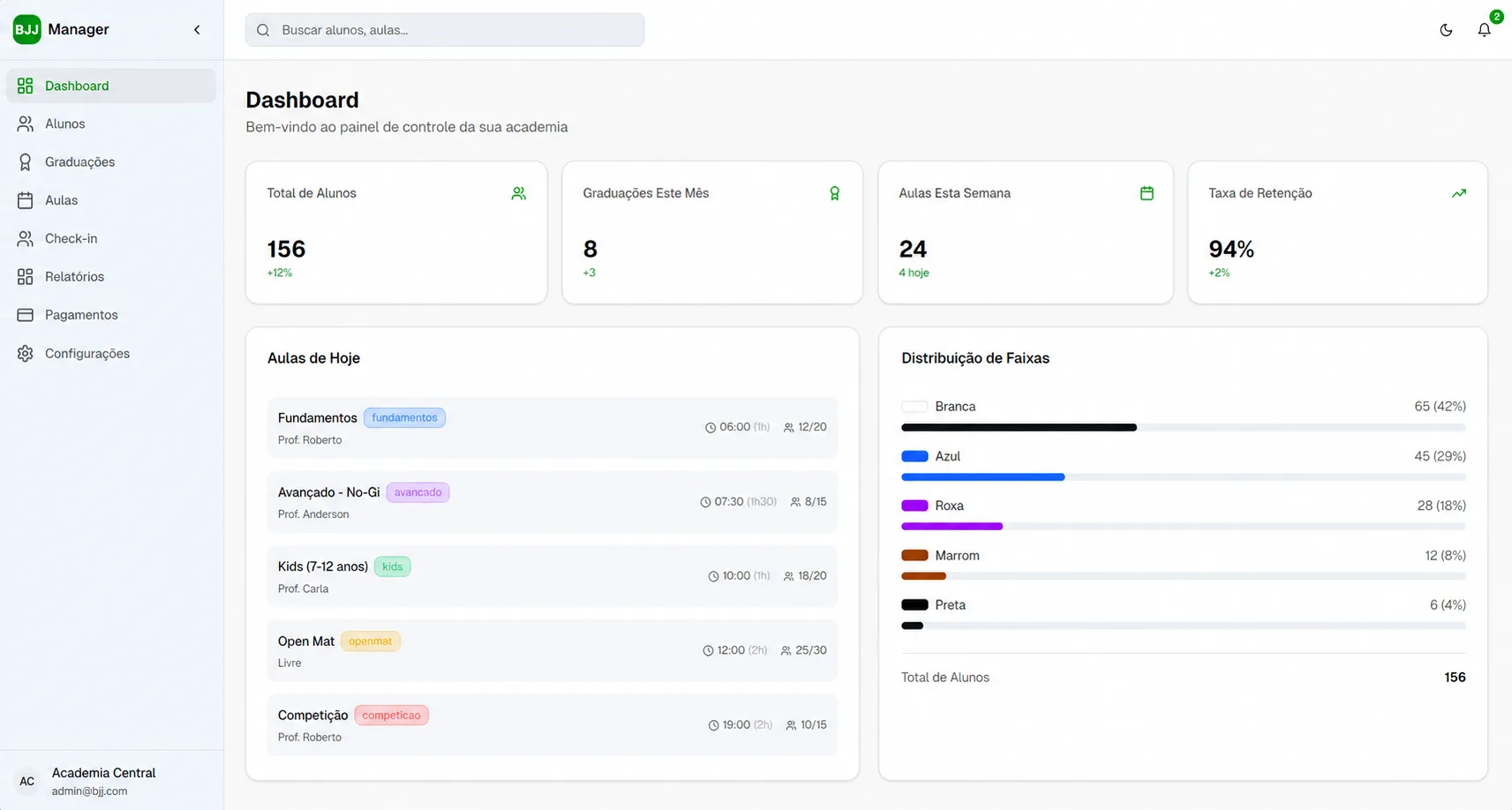Select the Avançado - No-Gi class title
The image size is (1512, 810).
tap(328, 492)
